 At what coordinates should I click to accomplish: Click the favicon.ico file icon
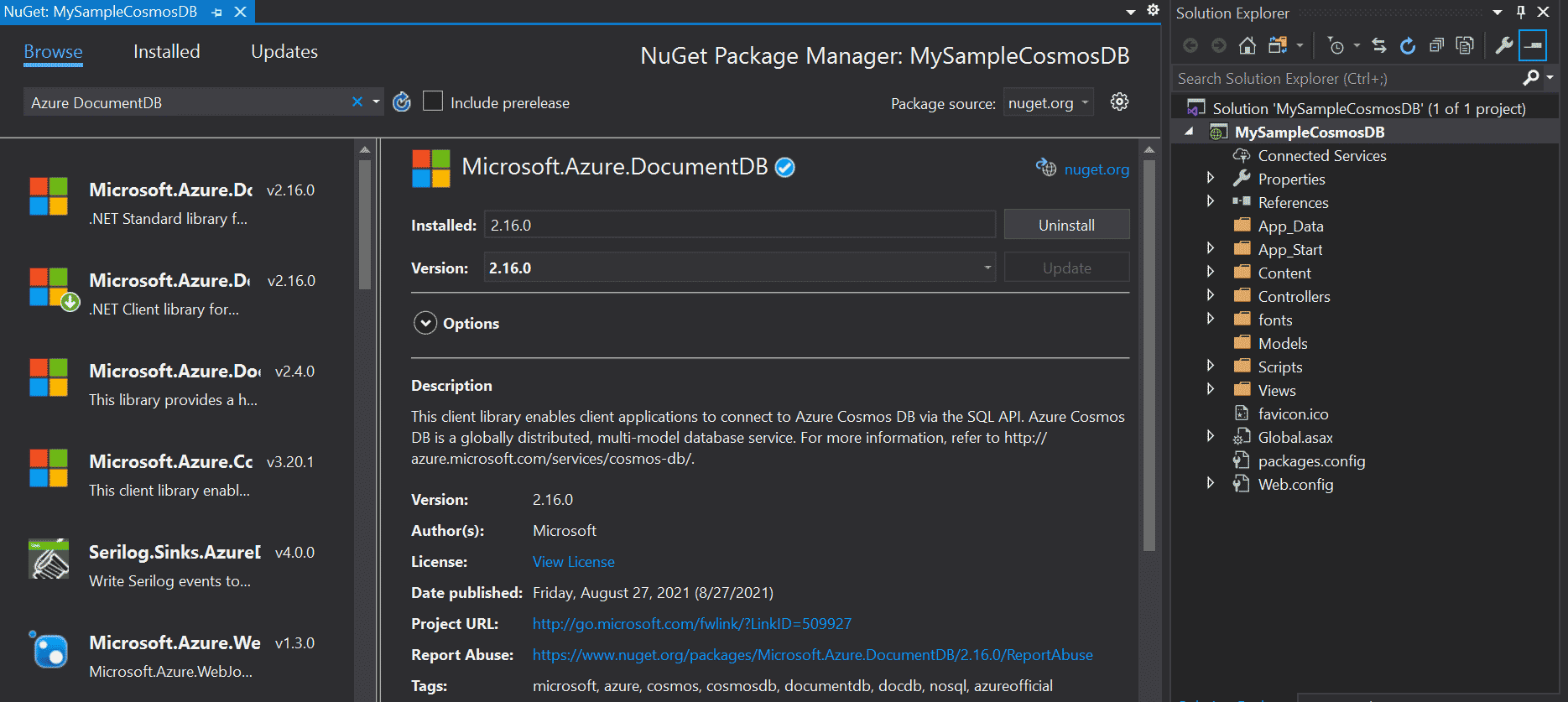tap(1242, 413)
